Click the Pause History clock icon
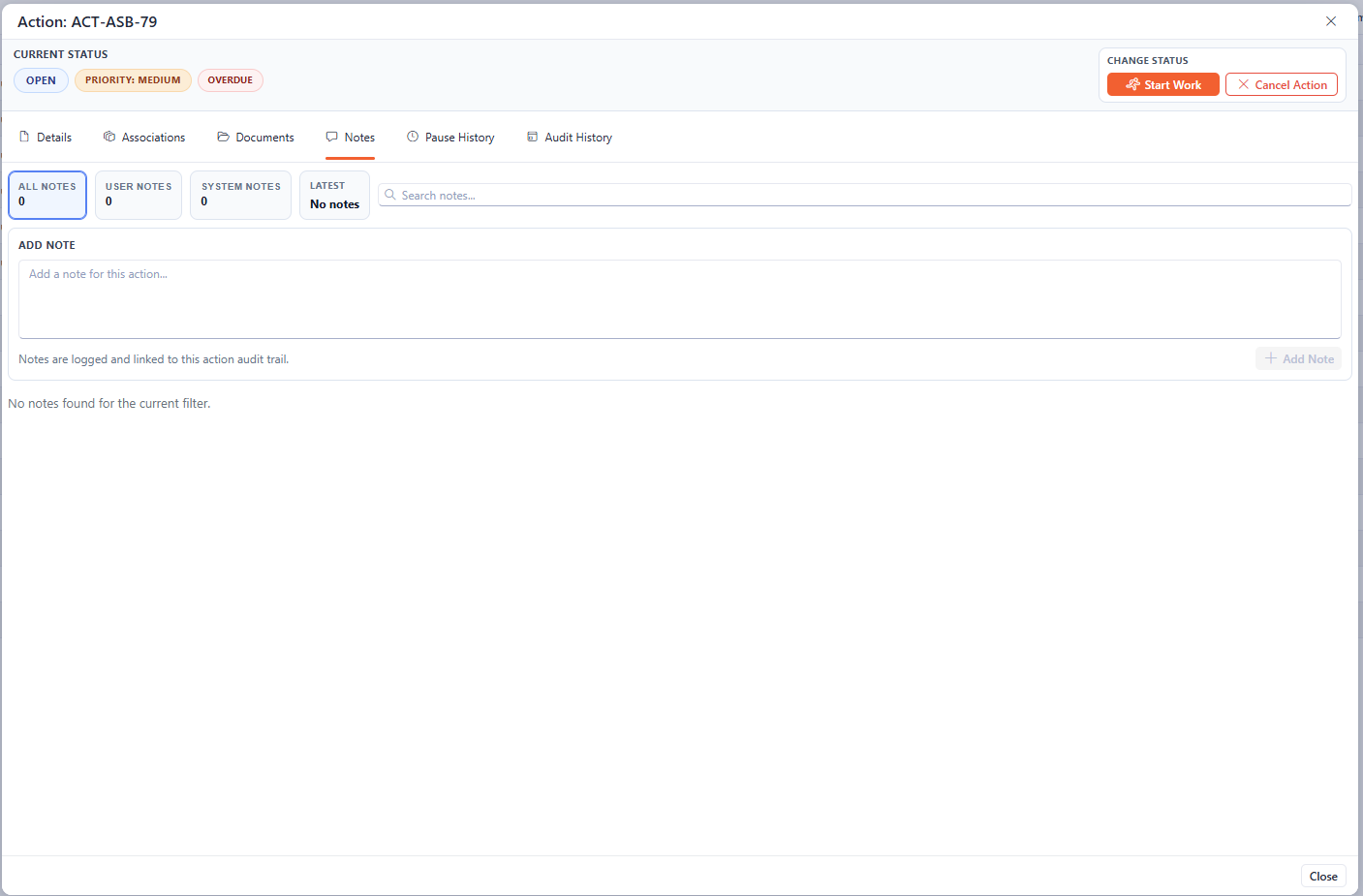The image size is (1363, 896). pyautogui.click(x=413, y=137)
